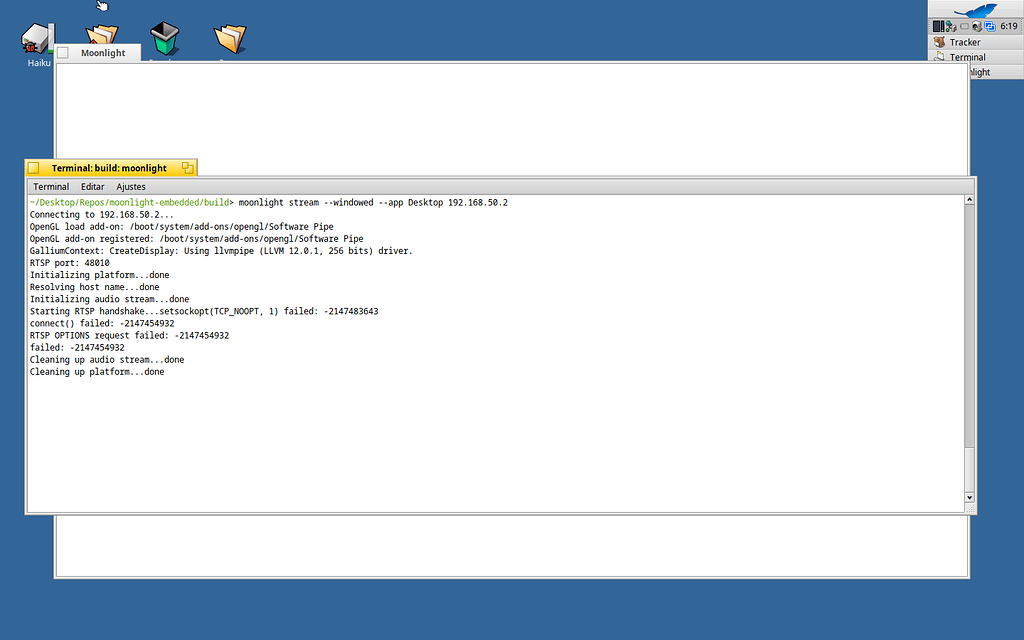1024x640 pixels.
Task: Open the Terminal menu
Action: tap(51, 187)
